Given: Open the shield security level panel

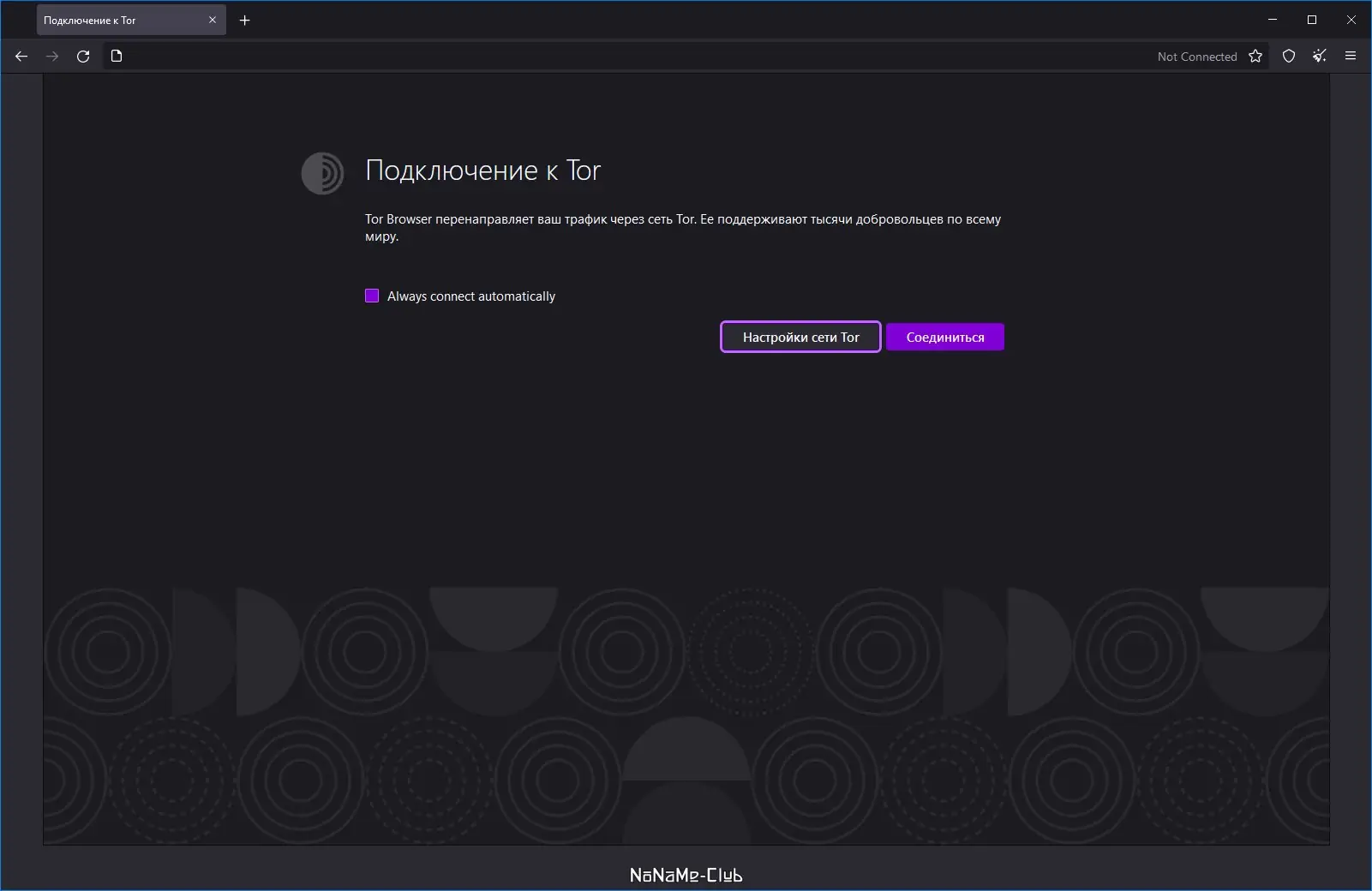Looking at the screenshot, I should (1289, 57).
